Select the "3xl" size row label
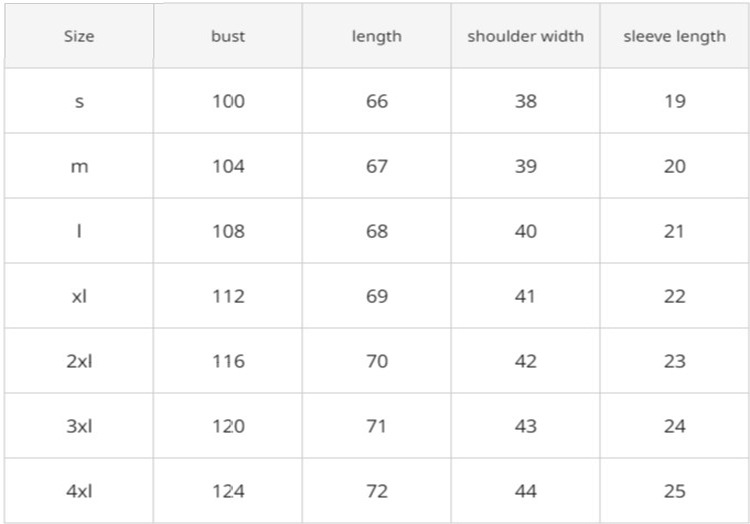 (x=79, y=426)
